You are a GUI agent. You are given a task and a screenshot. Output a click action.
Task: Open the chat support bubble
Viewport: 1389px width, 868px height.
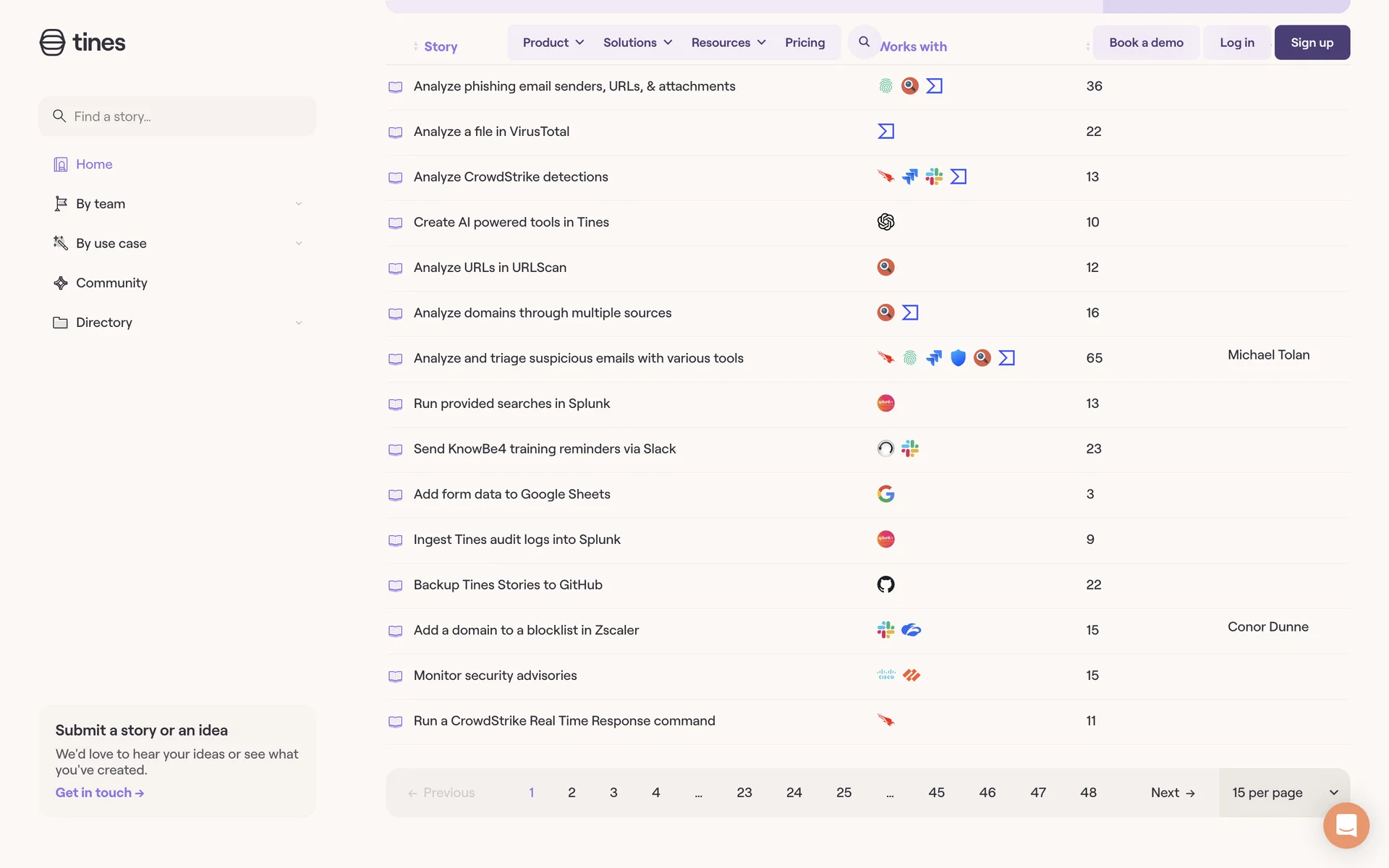click(1346, 825)
